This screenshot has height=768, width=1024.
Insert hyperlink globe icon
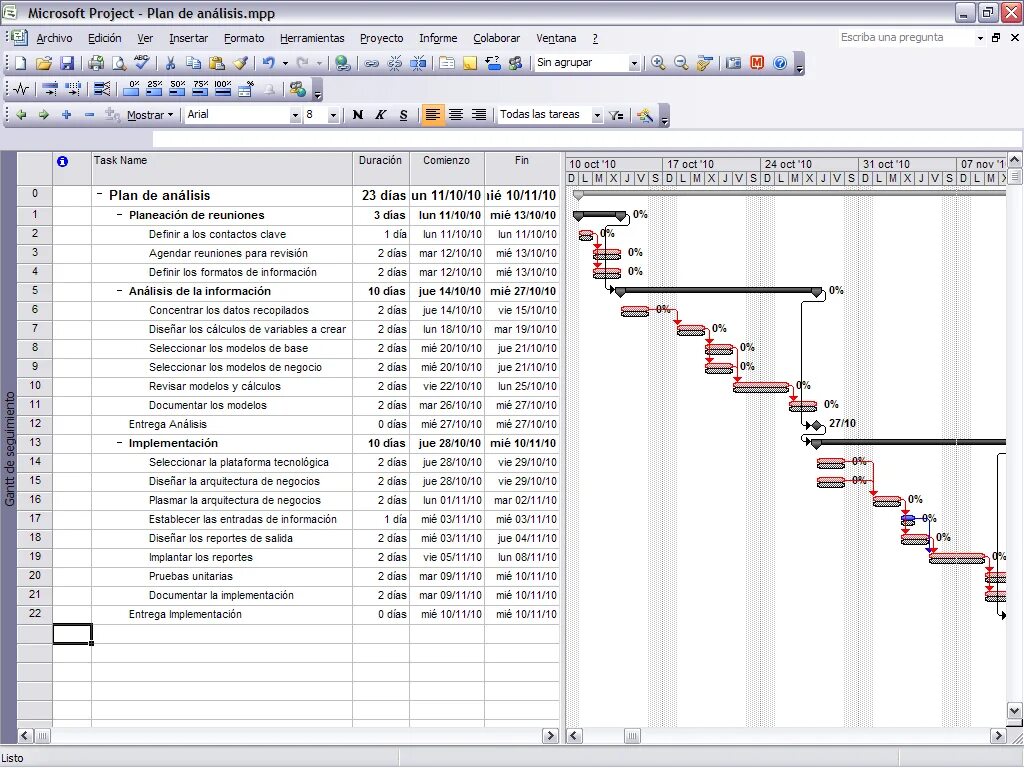tap(342, 63)
